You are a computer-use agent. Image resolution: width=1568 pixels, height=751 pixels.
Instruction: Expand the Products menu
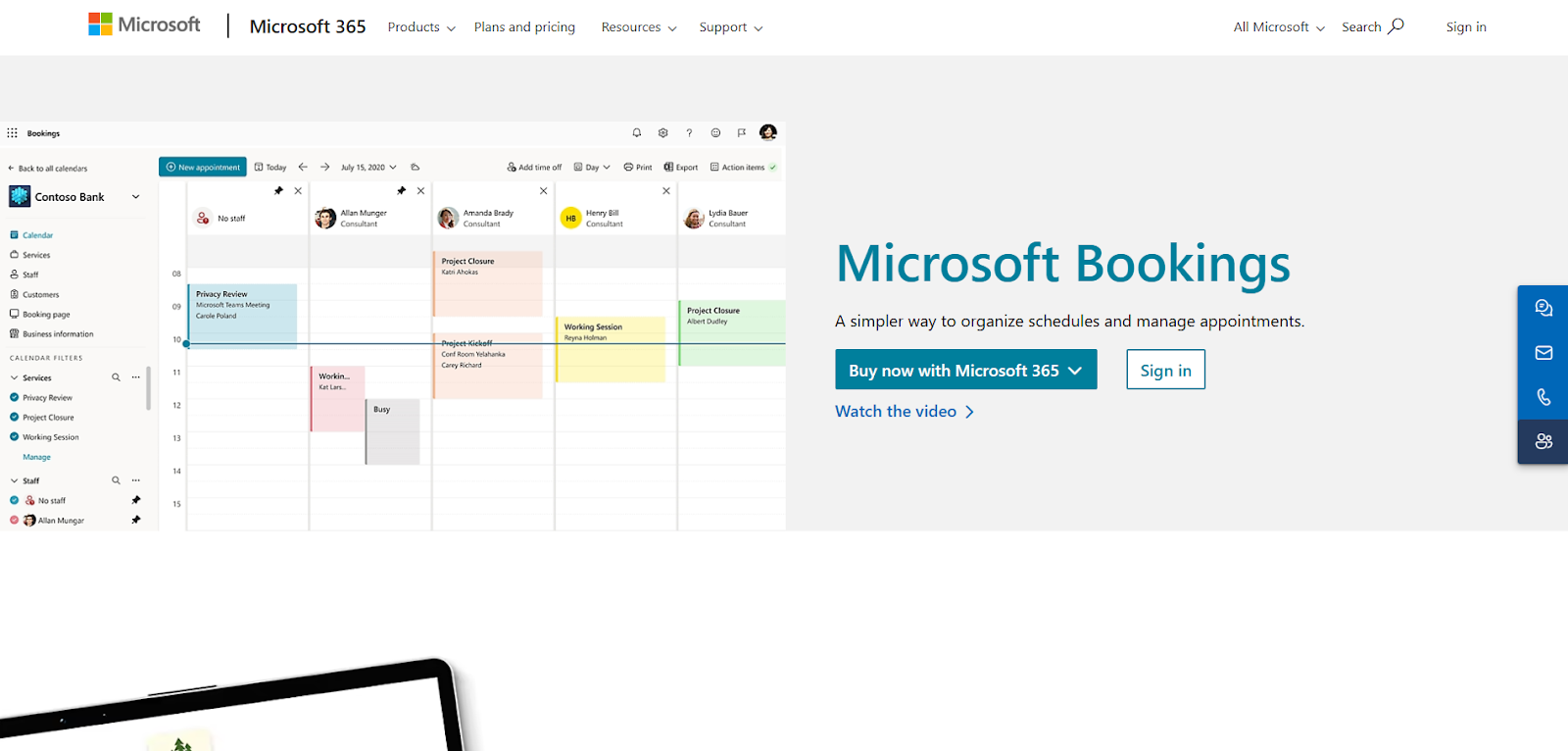click(421, 27)
